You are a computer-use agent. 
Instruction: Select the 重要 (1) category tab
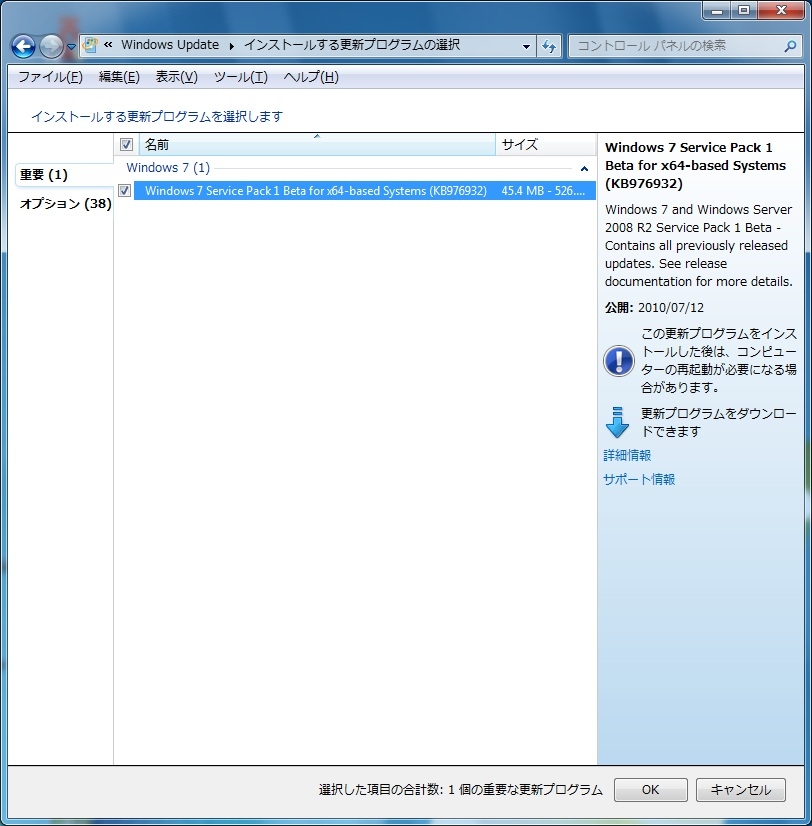[64, 174]
